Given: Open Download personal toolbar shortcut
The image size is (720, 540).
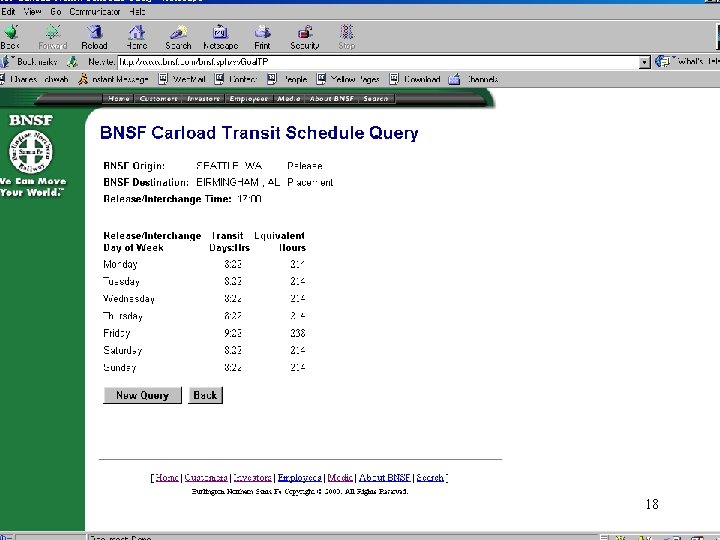Looking at the screenshot, I should 415,79.
